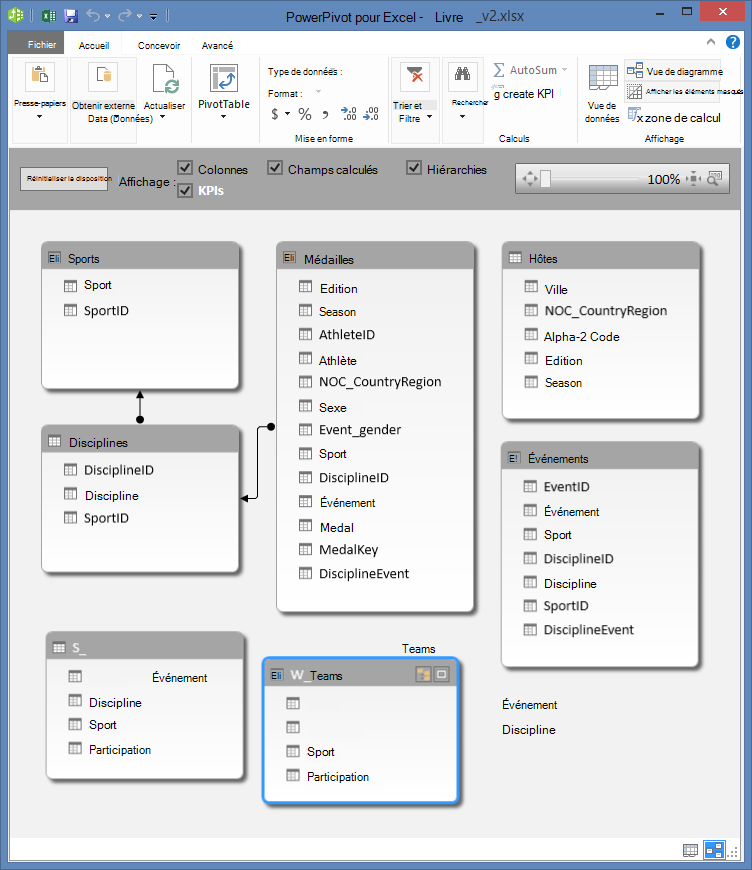Click the Obtenir externe Data icon
This screenshot has width=752, height=870.
[103, 76]
